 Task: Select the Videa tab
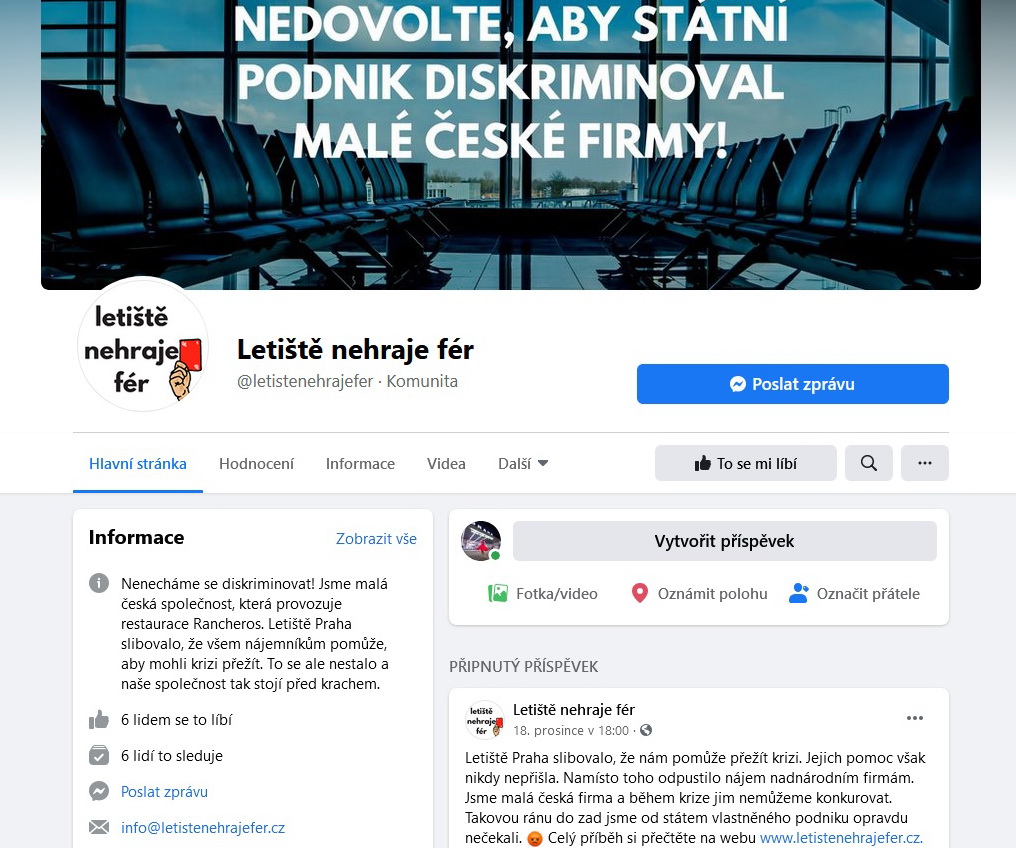446,464
